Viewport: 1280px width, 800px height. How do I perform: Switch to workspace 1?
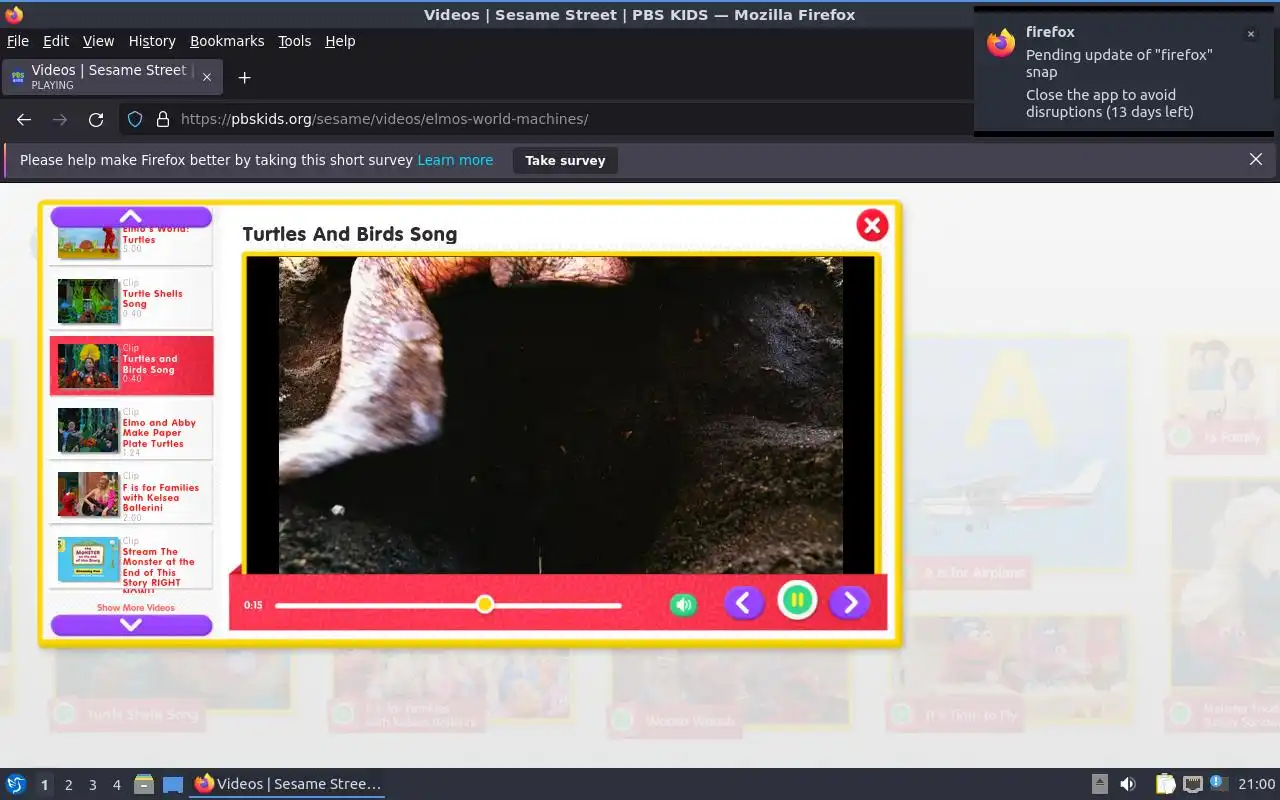pos(44,785)
